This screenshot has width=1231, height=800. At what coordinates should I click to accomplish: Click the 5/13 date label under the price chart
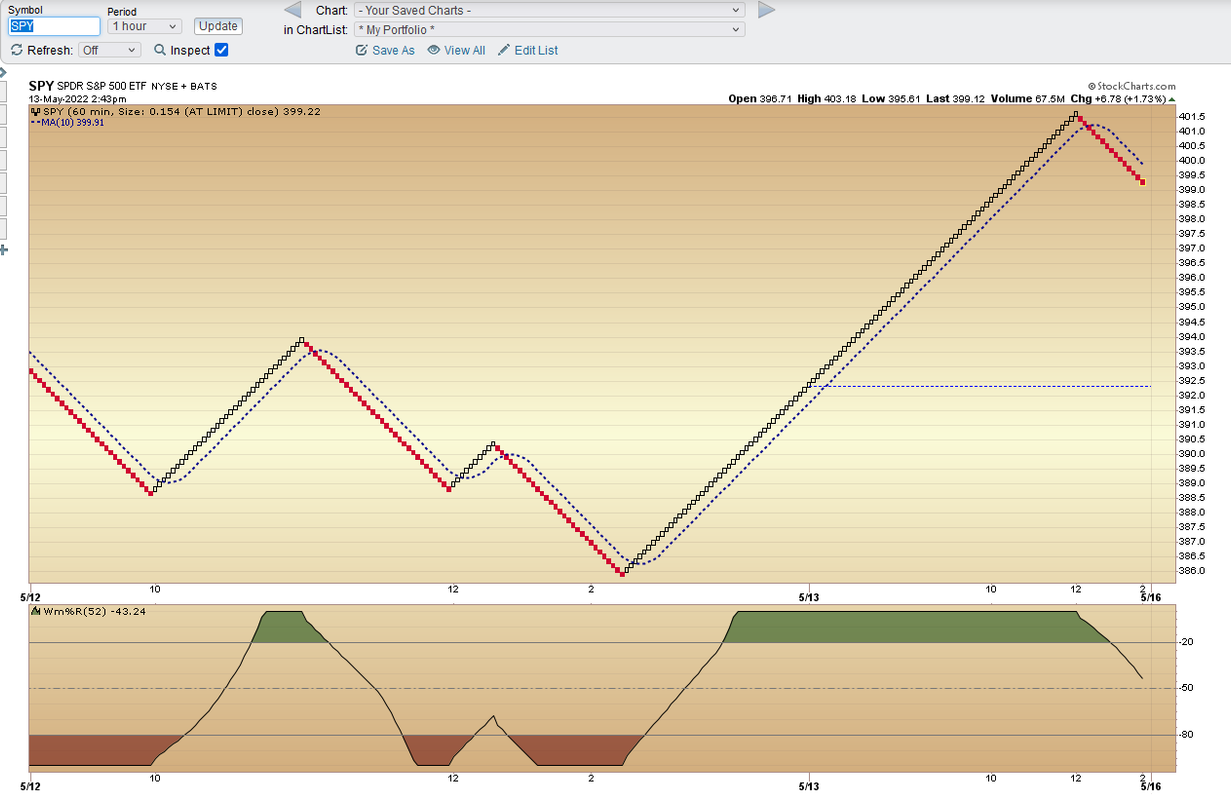pyautogui.click(x=808, y=596)
